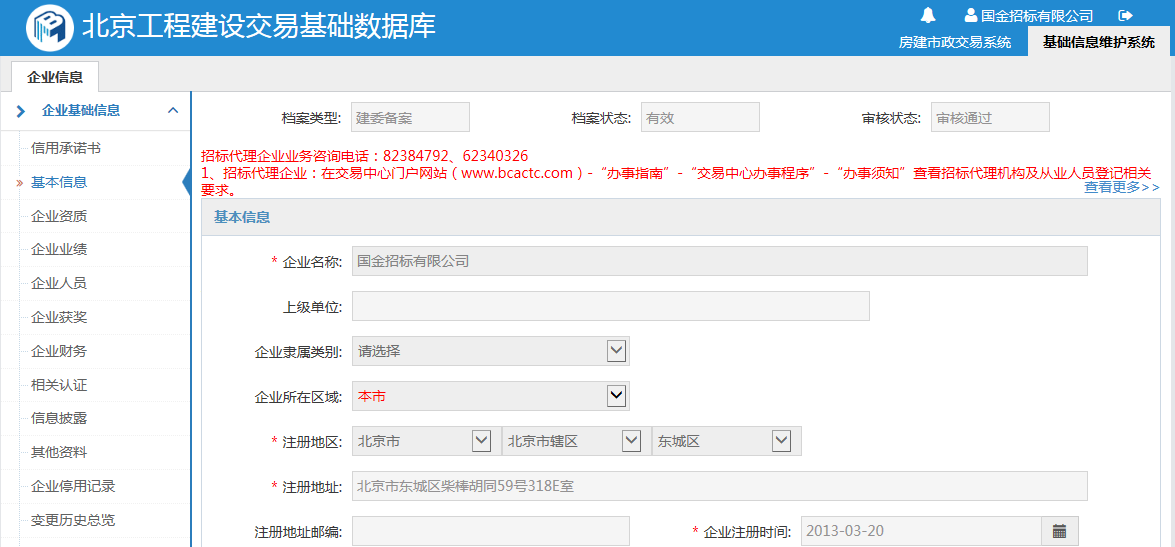Click the arrow icon beside 企业基础信息
This screenshot has height=547, width=1175.
pos(21,111)
